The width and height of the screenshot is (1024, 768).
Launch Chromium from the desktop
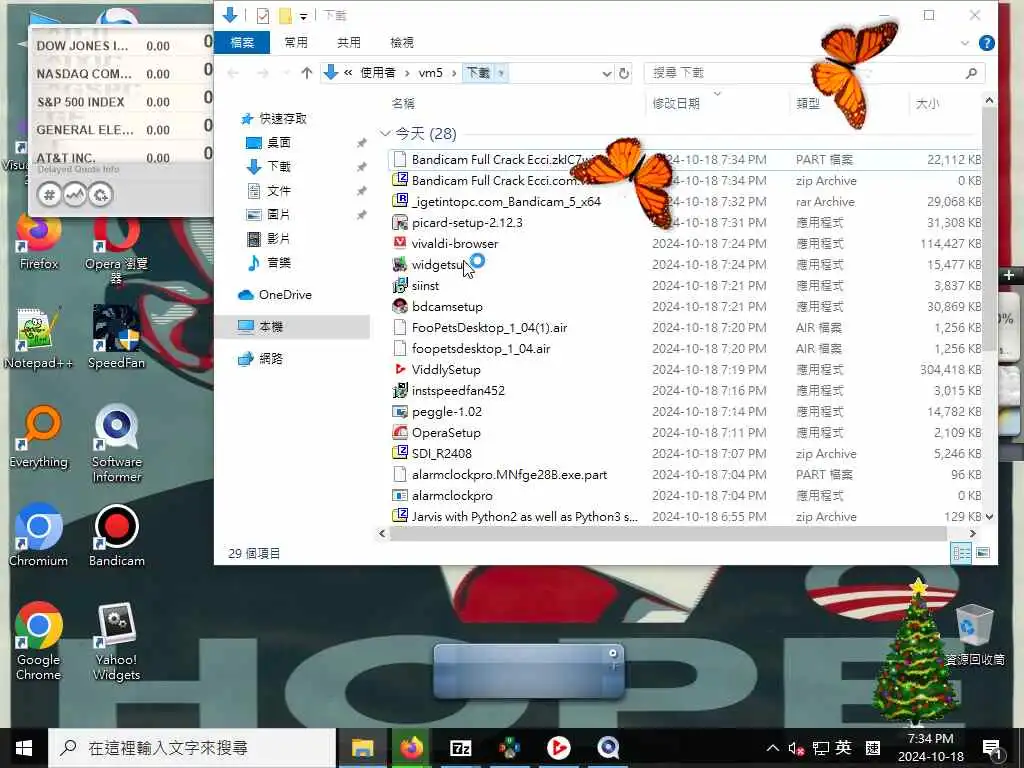[x=39, y=536]
